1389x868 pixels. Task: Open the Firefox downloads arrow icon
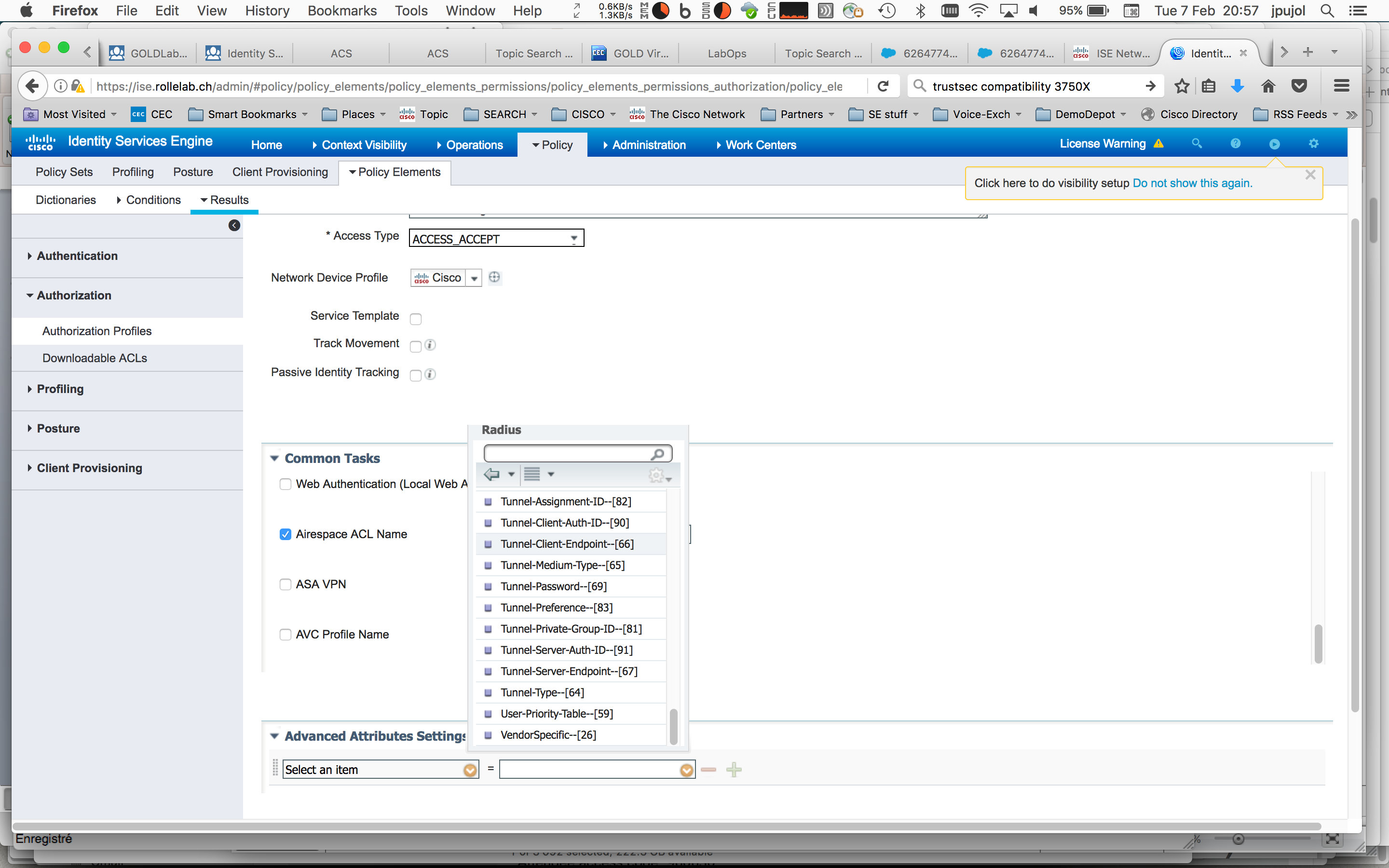pyautogui.click(x=1238, y=86)
